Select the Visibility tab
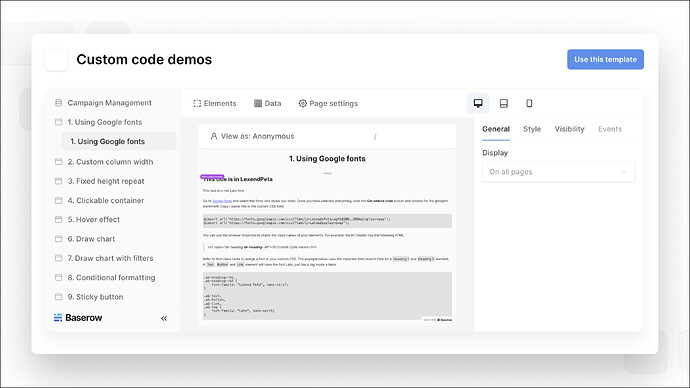Image resolution: width=690 pixels, height=388 pixels. [569, 129]
